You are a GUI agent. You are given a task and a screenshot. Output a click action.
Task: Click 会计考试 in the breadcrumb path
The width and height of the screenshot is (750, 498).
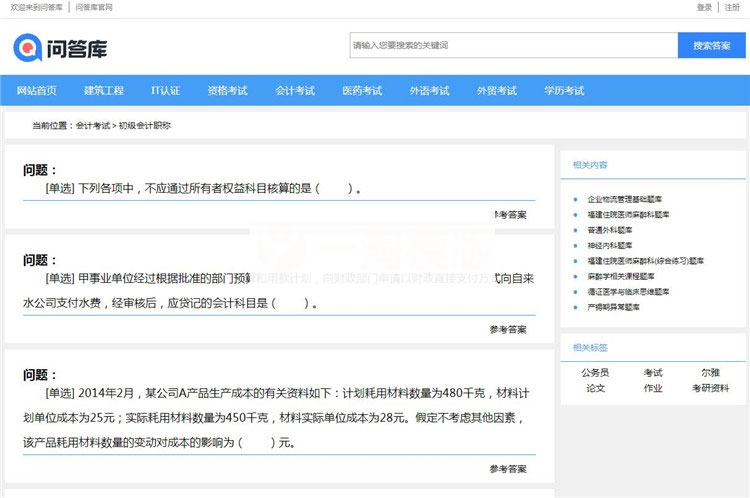pyautogui.click(x=93, y=126)
